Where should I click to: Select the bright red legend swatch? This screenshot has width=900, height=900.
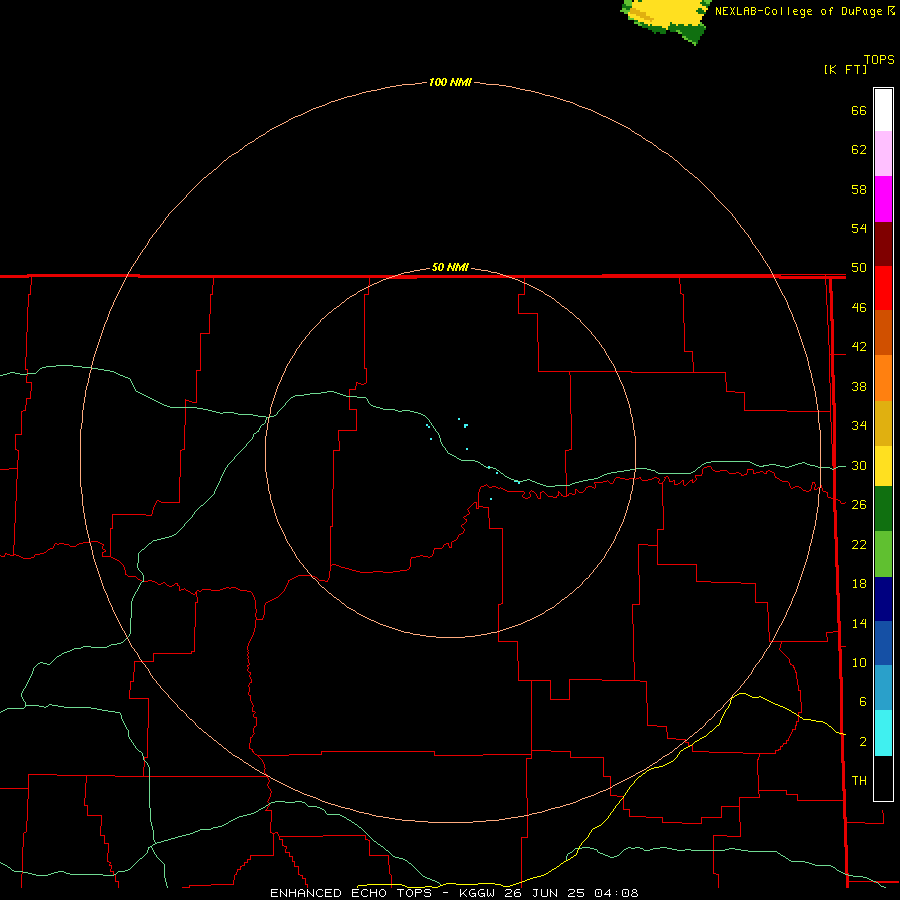883,289
